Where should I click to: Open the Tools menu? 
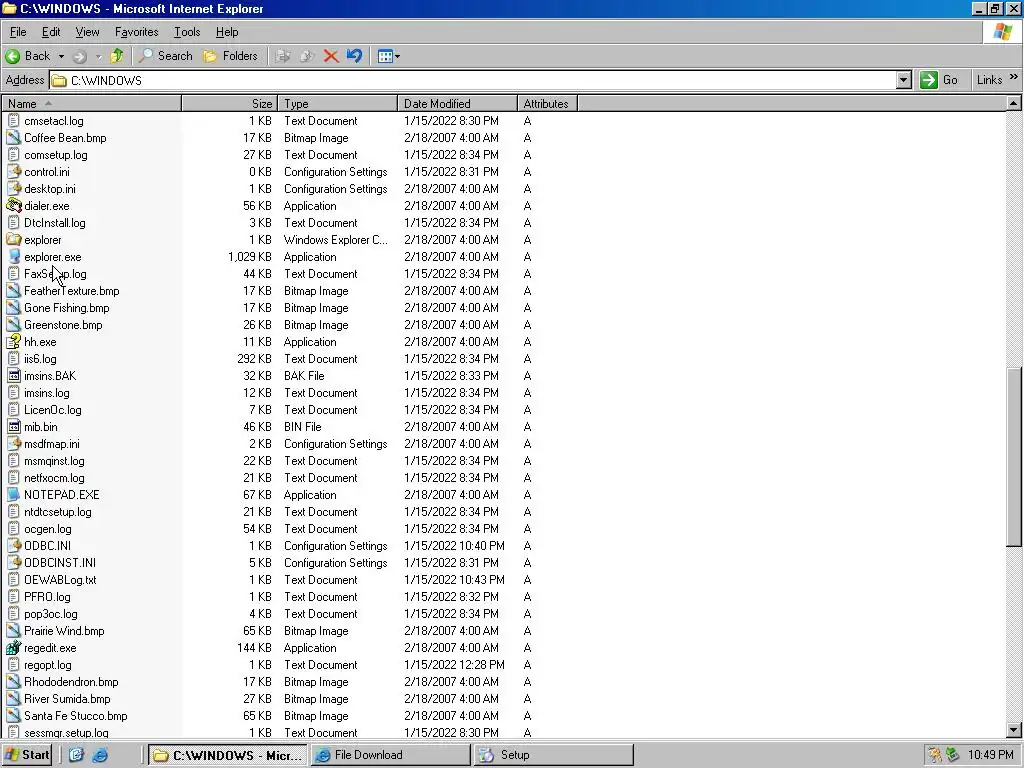[187, 32]
